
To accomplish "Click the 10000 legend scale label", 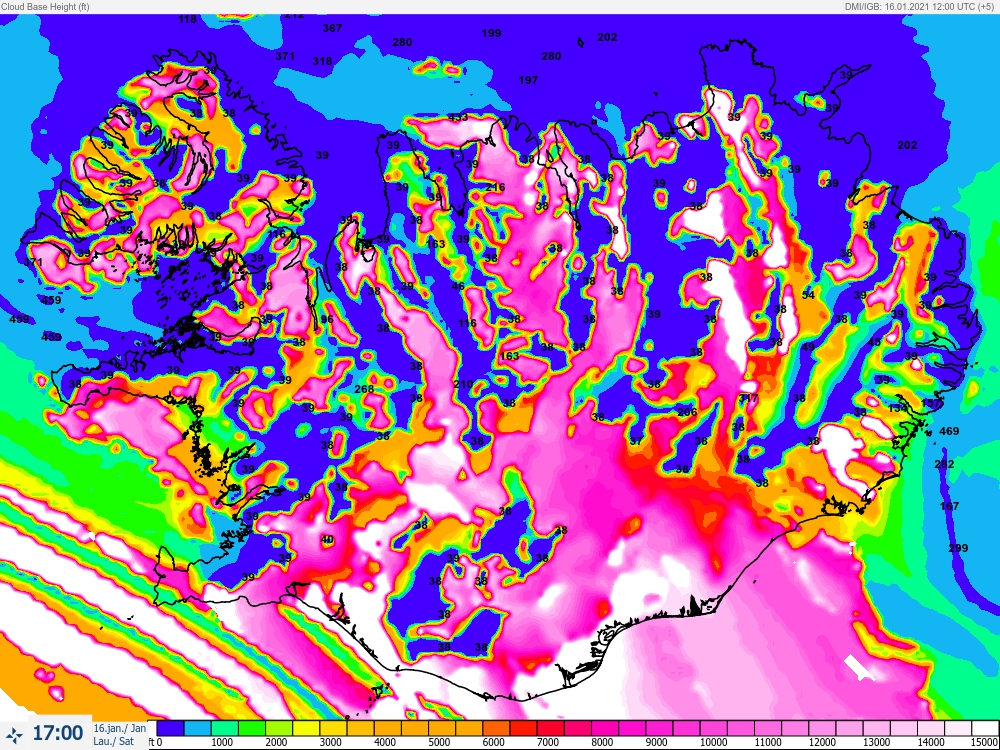I will tap(713, 742).
